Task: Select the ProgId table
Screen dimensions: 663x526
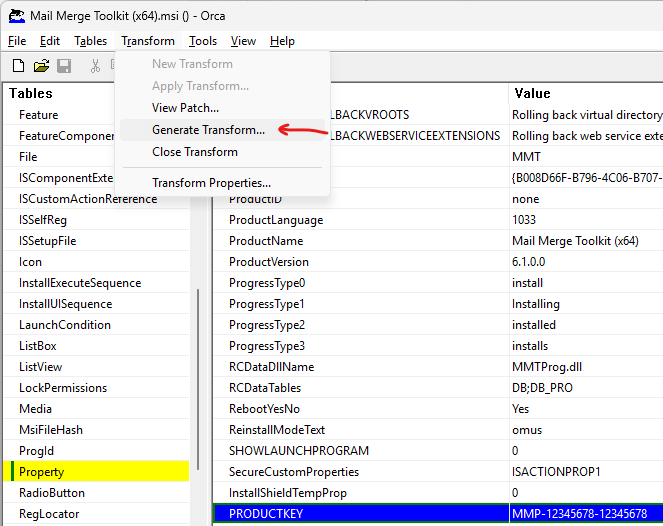Action: (x=36, y=451)
